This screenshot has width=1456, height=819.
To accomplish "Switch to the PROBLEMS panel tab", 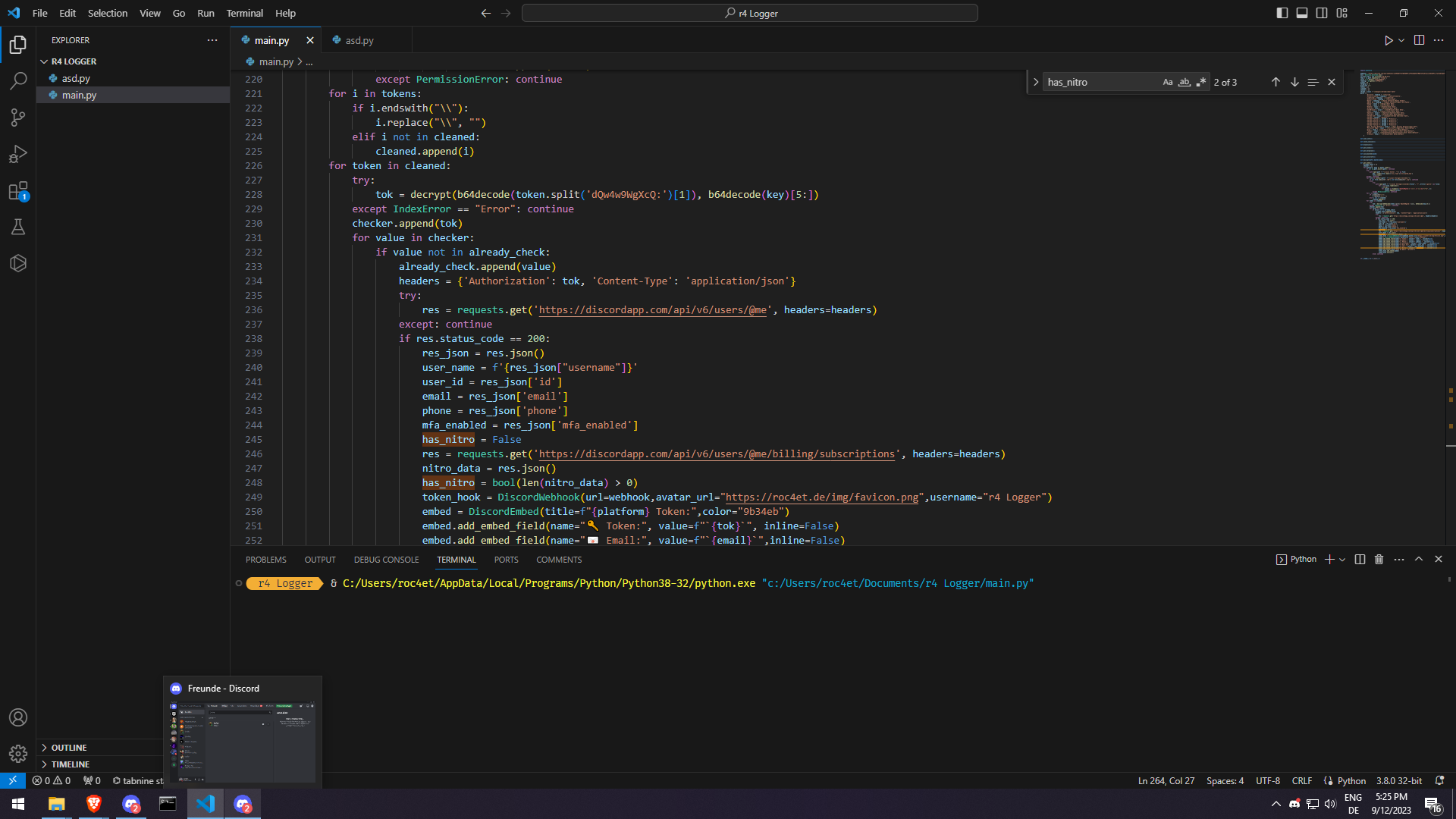I will [265, 560].
